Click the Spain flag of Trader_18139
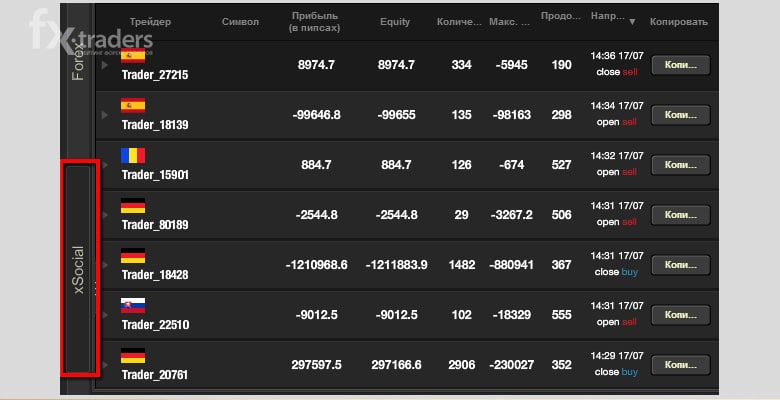Viewport: 780px width, 400px height. coord(133,105)
